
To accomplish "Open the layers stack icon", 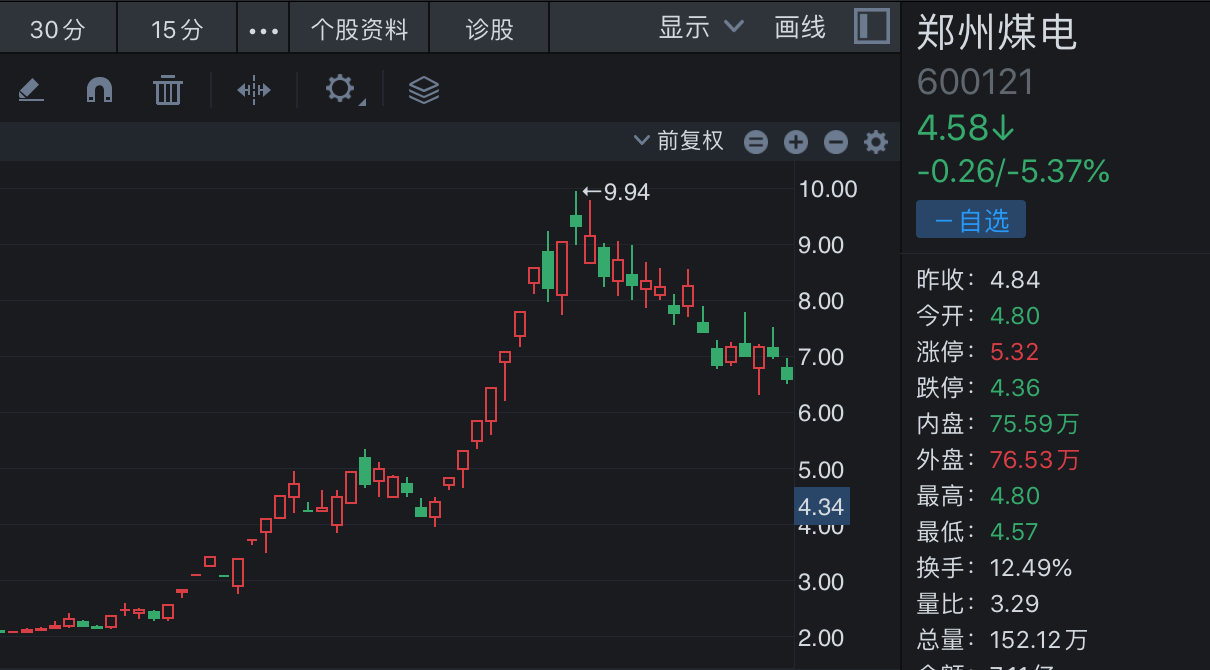I will (x=424, y=91).
